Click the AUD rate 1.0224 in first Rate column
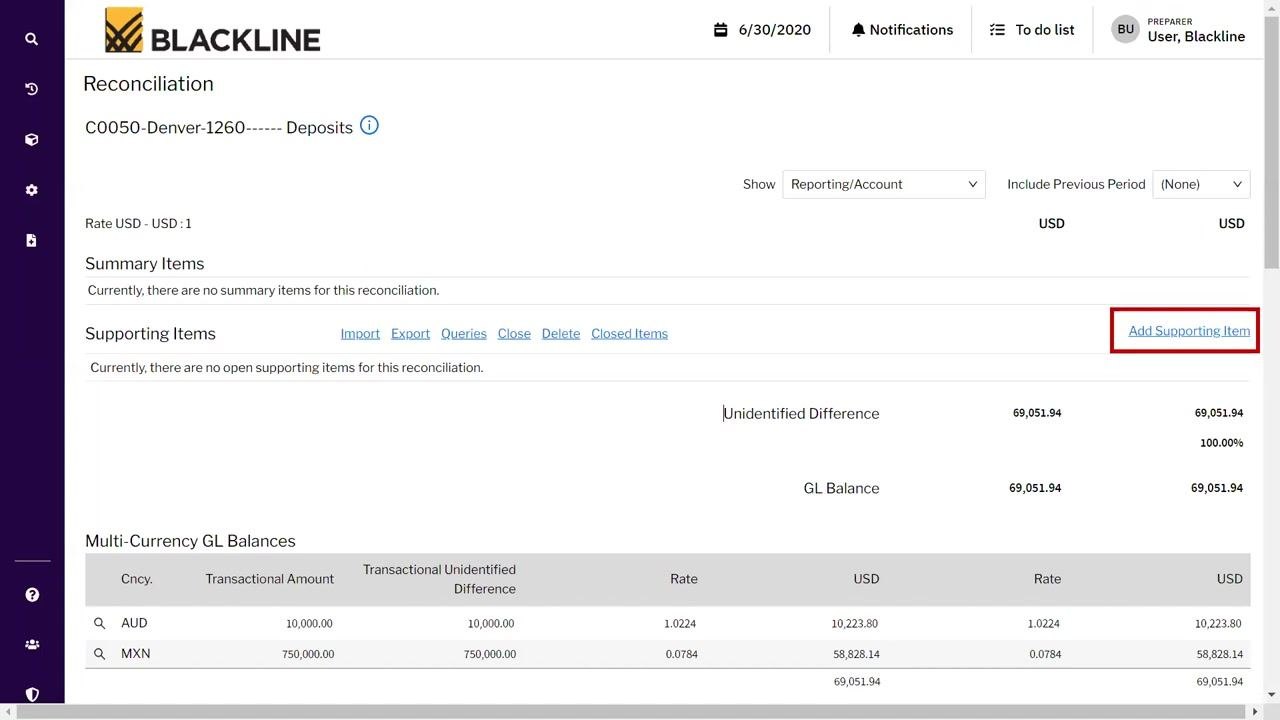This screenshot has height=720, width=1280. 680,624
